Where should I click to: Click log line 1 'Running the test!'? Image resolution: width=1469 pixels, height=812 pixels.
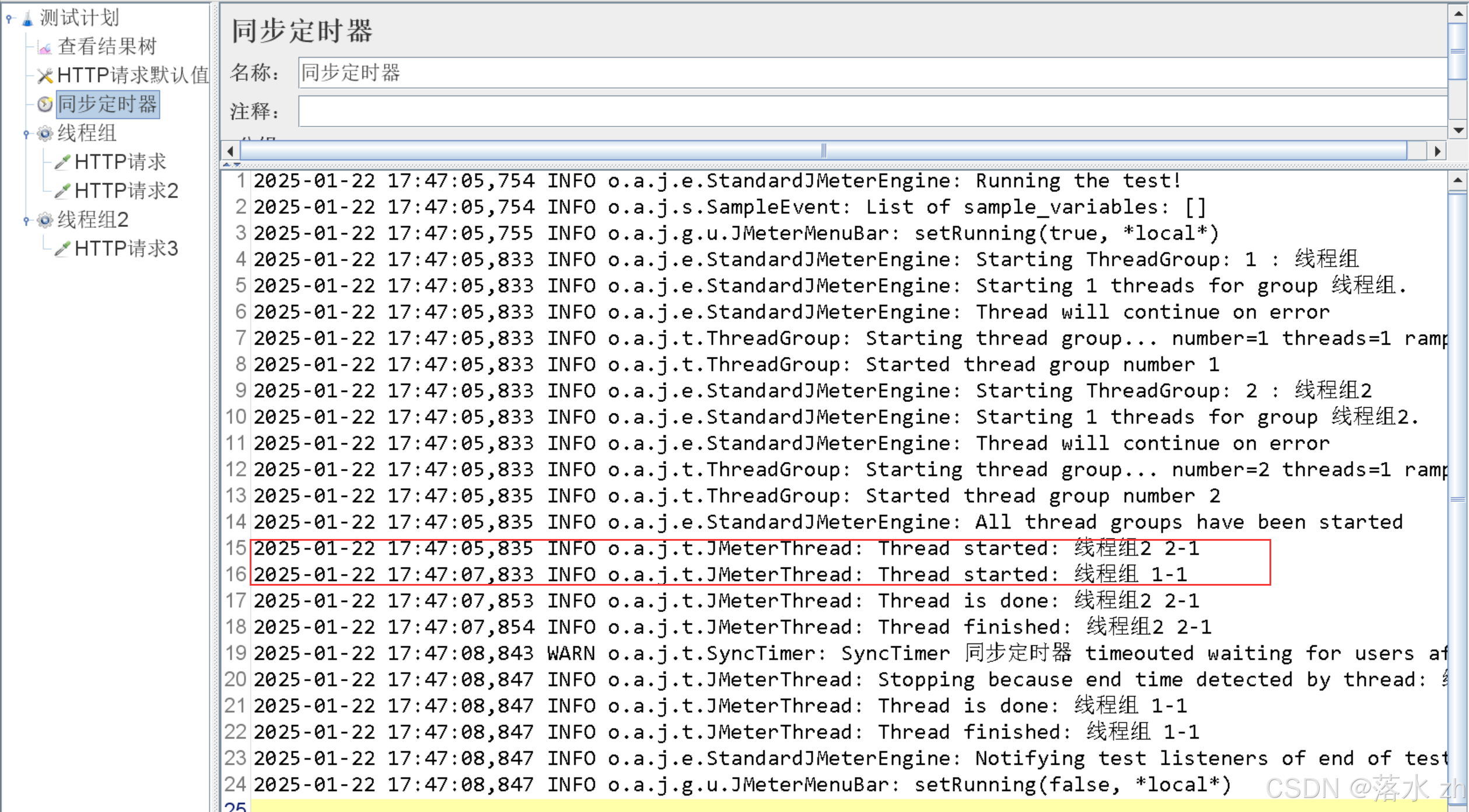[718, 181]
